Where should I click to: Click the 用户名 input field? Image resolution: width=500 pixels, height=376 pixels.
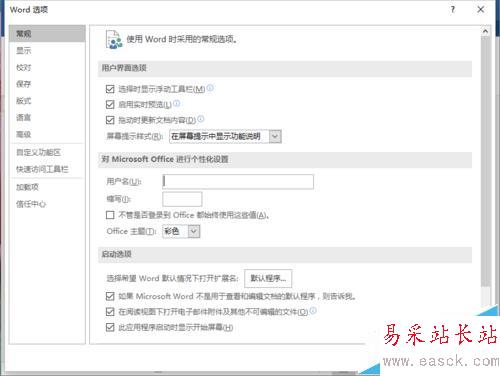(x=238, y=182)
